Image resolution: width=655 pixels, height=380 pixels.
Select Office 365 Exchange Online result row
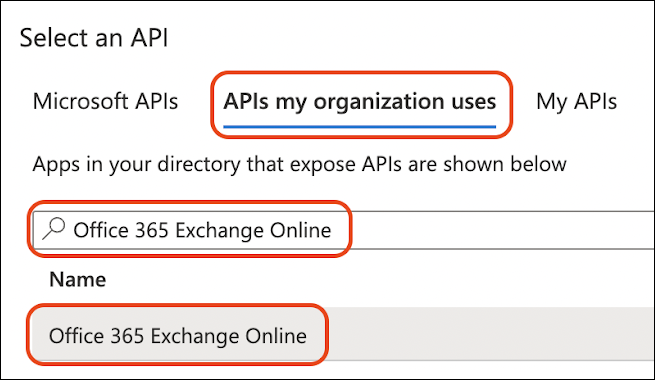pyautogui.click(x=342, y=334)
